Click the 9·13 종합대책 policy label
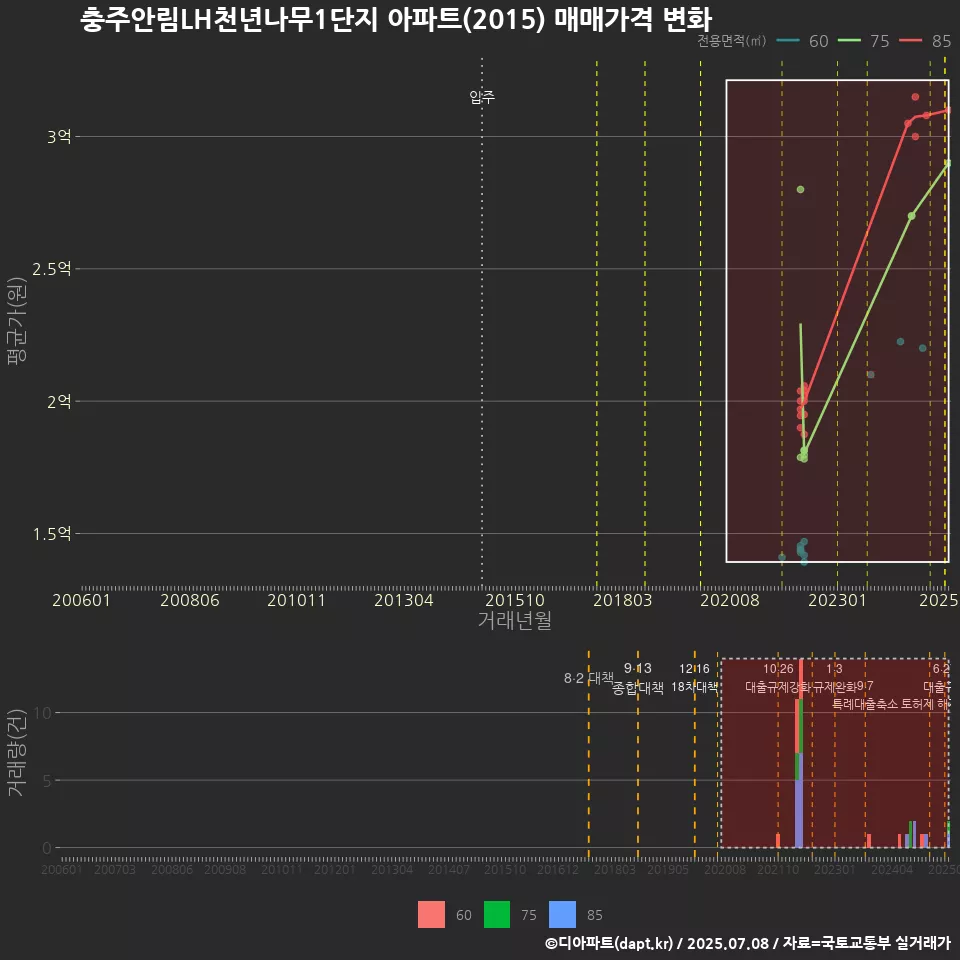 pos(637,678)
